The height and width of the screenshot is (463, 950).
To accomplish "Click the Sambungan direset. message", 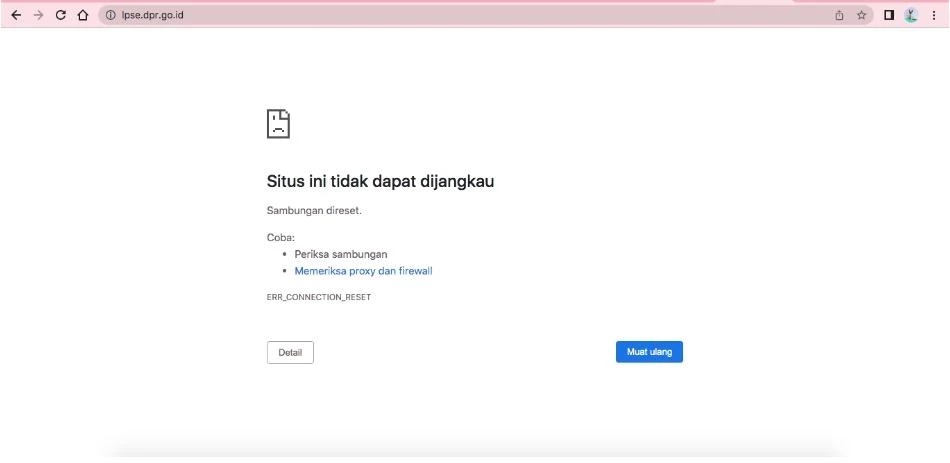I will (314, 211).
